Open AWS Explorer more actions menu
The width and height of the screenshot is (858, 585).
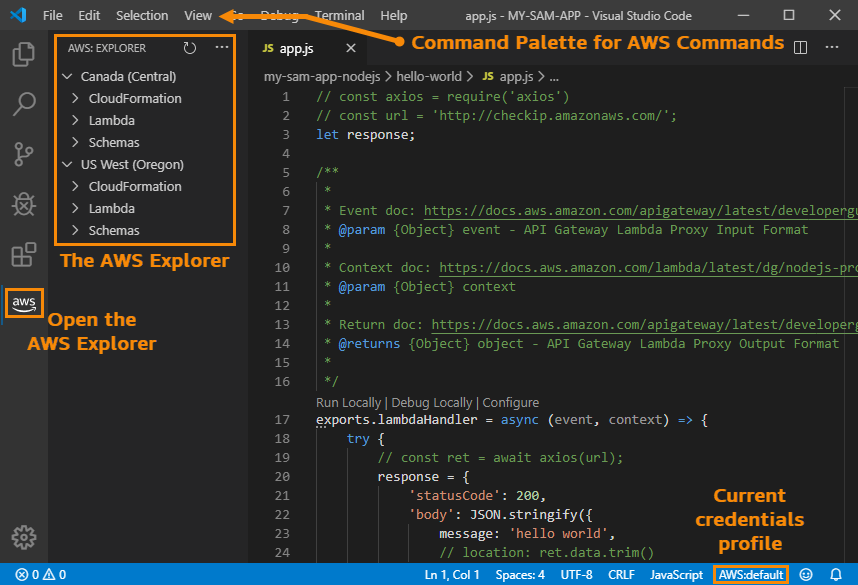point(222,48)
